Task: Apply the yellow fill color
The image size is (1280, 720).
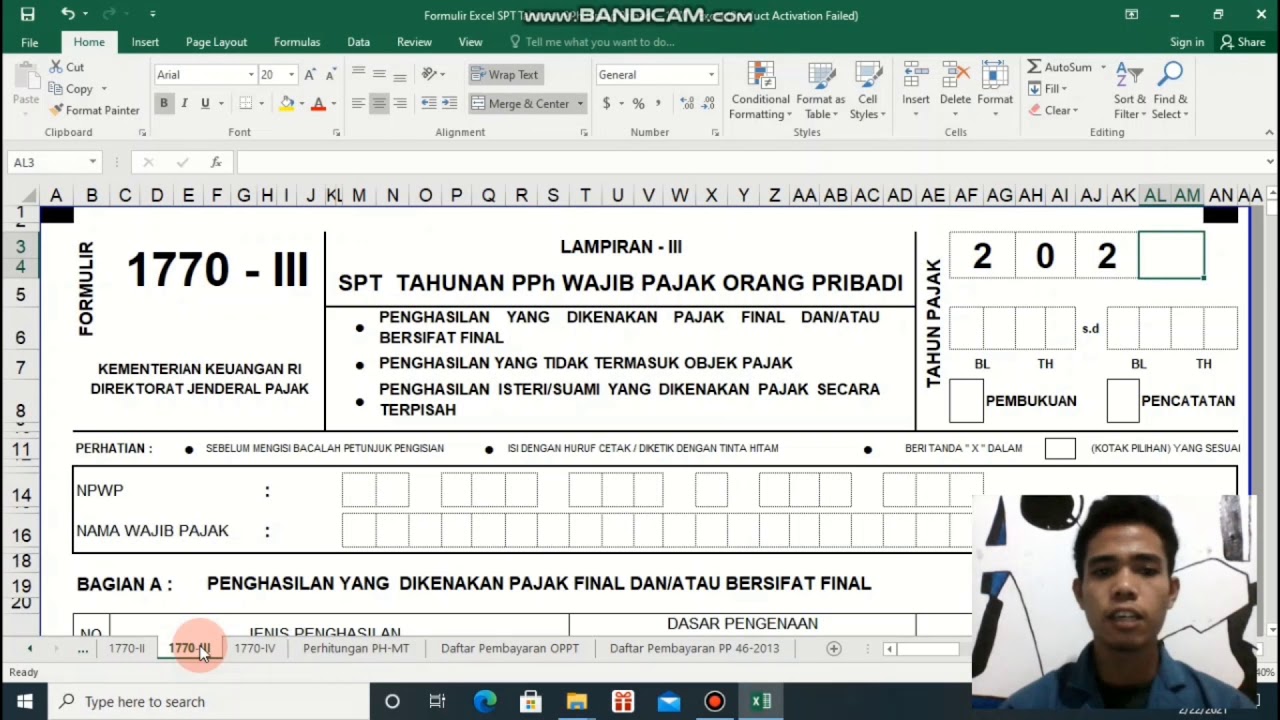Action: pyautogui.click(x=287, y=103)
